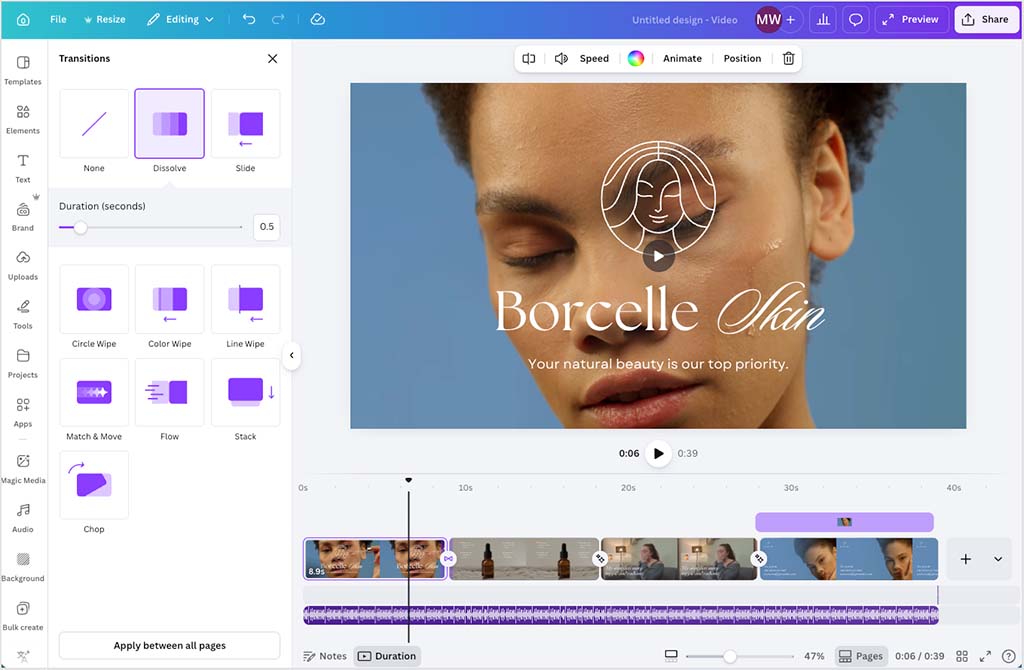Redo the last action
Screen dimensions: 1024x670
pos(278,20)
